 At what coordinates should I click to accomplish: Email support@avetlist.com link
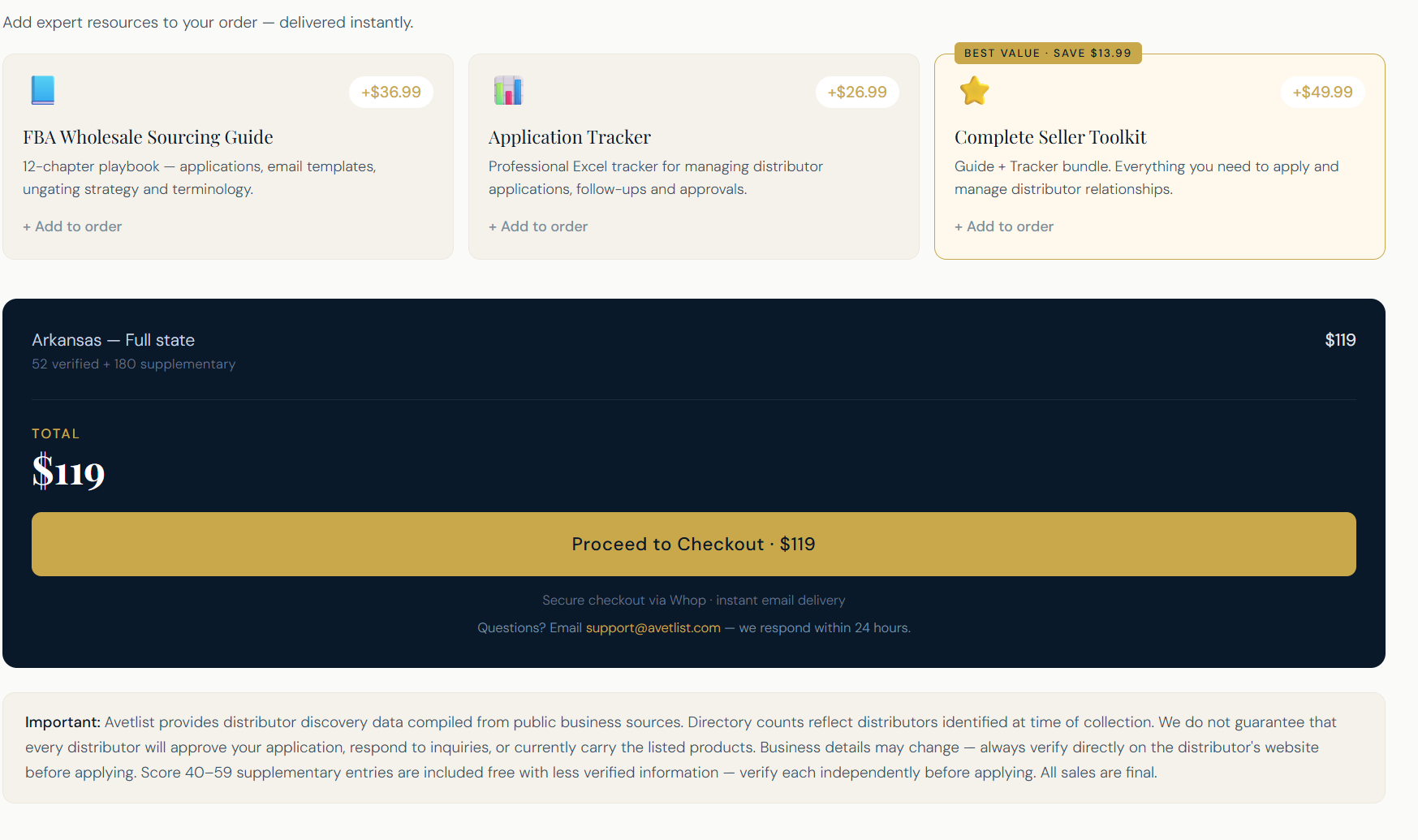(653, 627)
